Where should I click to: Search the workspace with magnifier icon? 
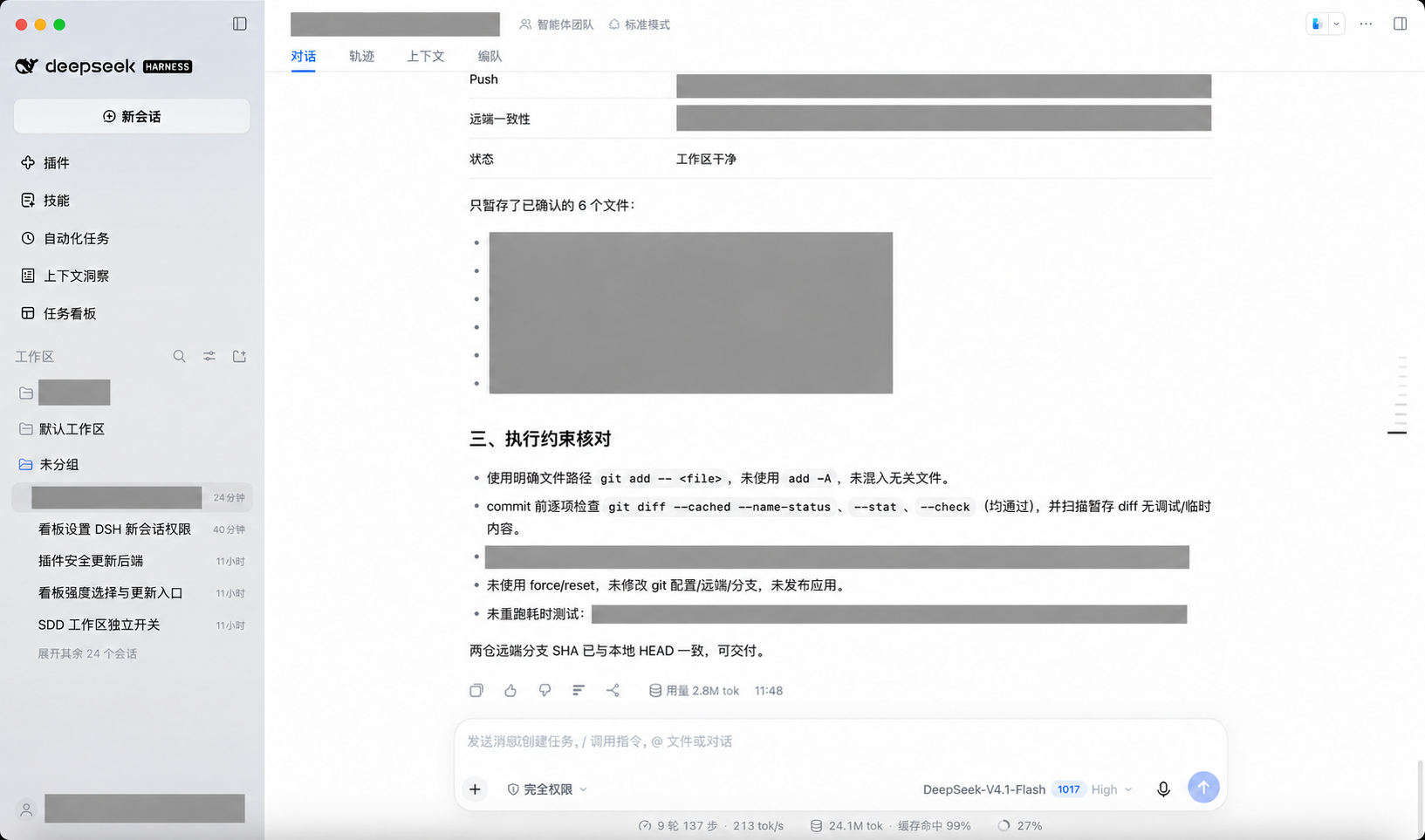pos(179,357)
